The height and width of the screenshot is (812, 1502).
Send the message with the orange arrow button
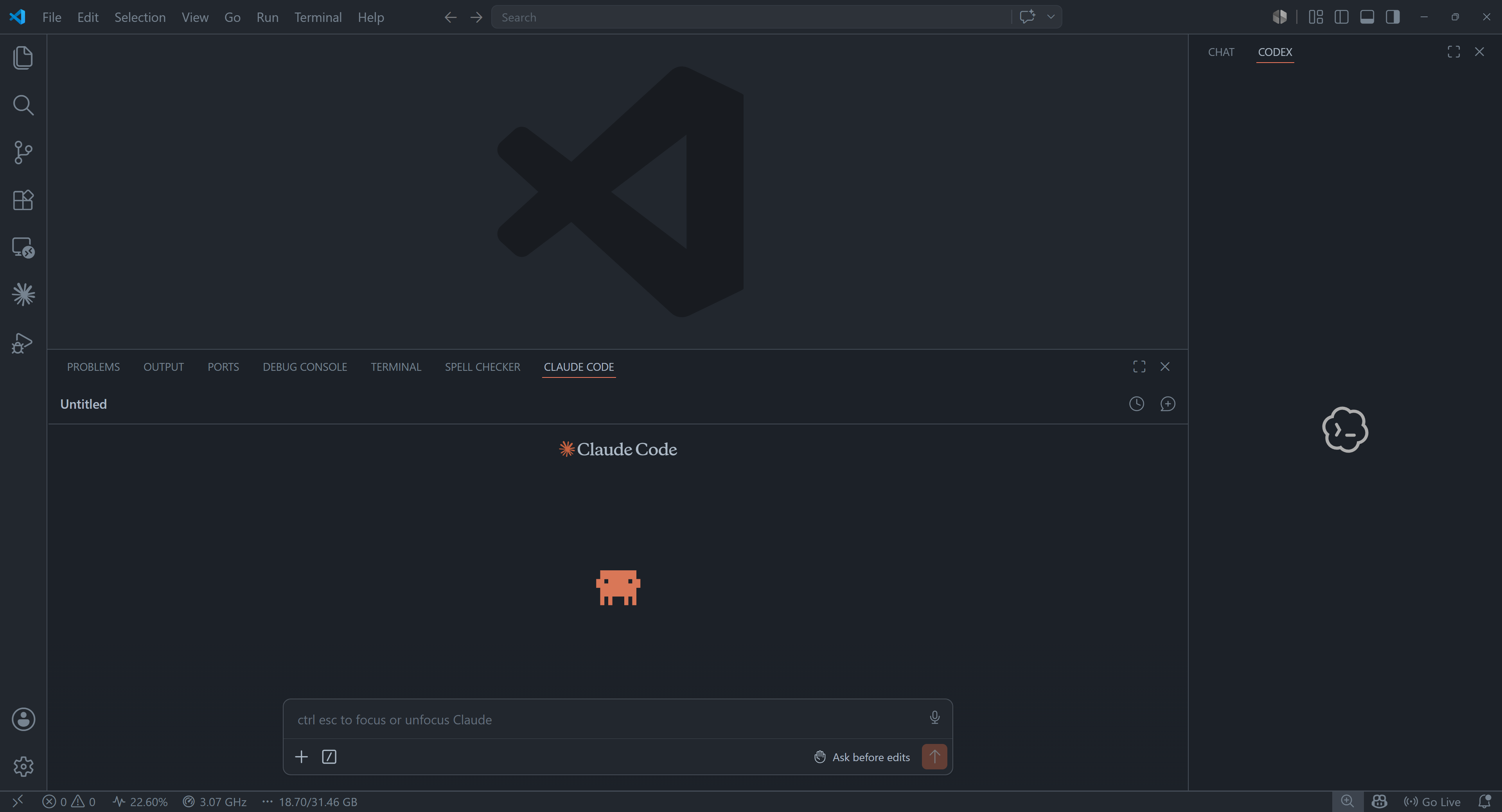pos(934,756)
